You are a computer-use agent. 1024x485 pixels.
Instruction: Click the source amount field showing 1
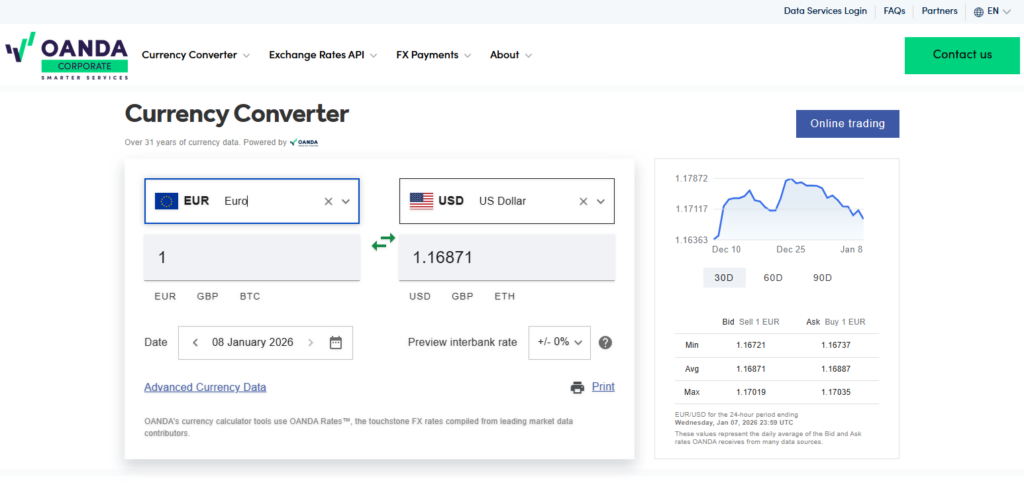[252, 257]
